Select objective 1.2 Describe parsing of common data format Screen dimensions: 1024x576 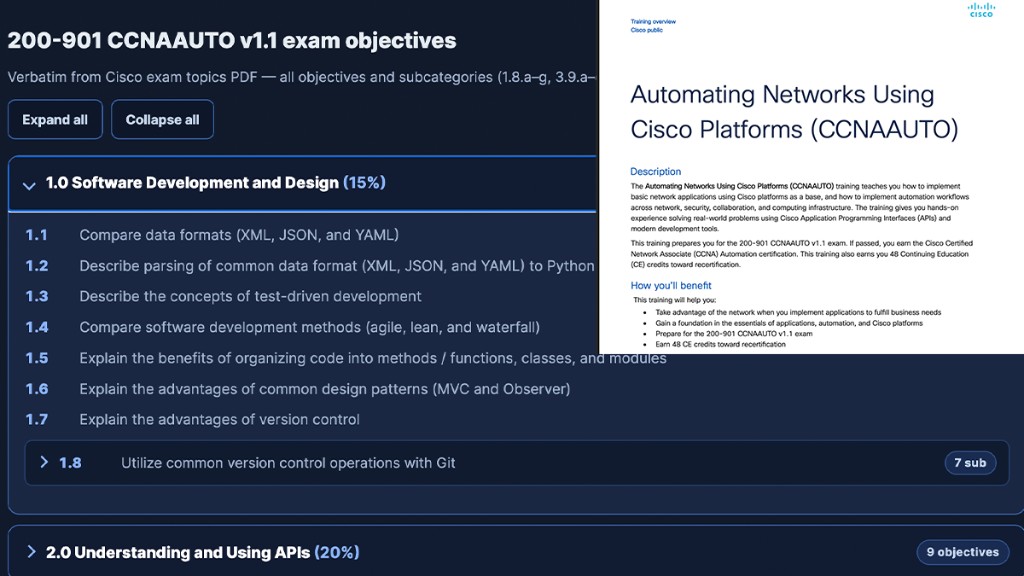coord(310,266)
